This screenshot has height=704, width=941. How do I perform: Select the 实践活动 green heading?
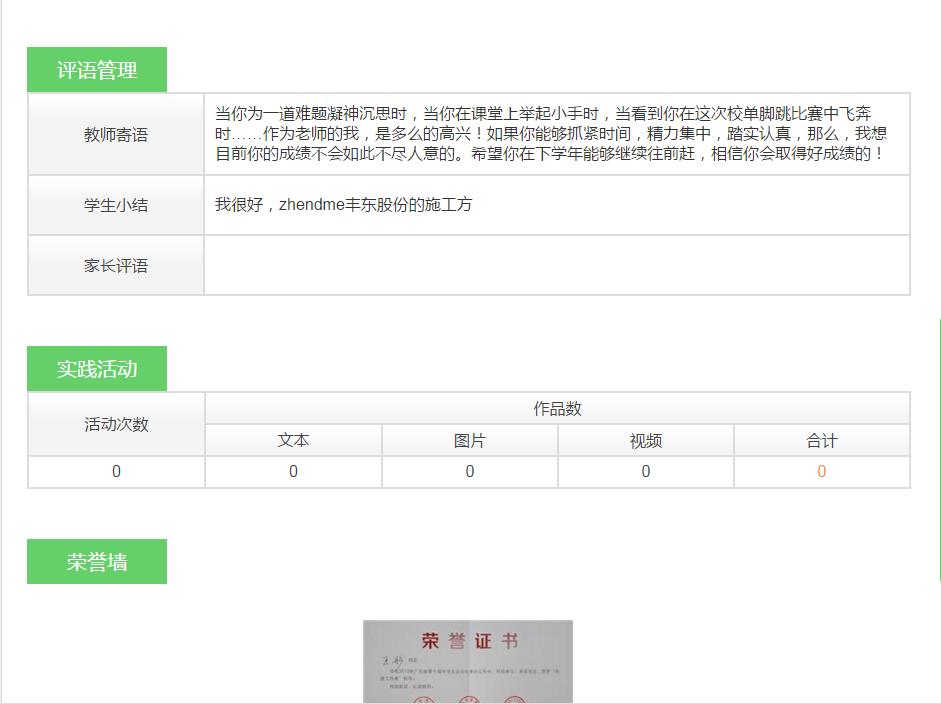point(96,368)
